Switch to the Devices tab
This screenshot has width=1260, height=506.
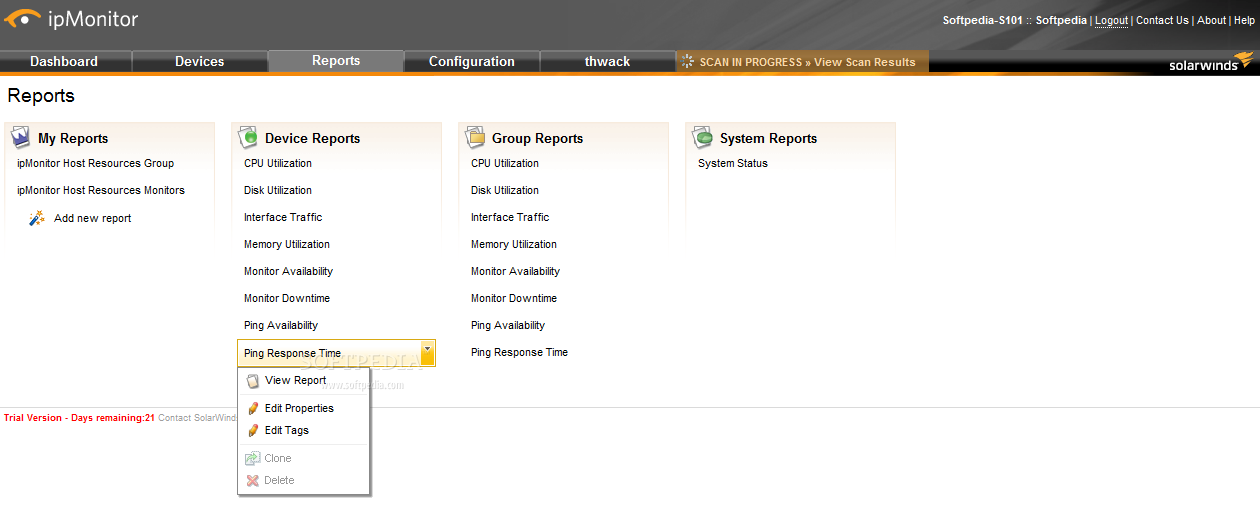[x=200, y=61]
